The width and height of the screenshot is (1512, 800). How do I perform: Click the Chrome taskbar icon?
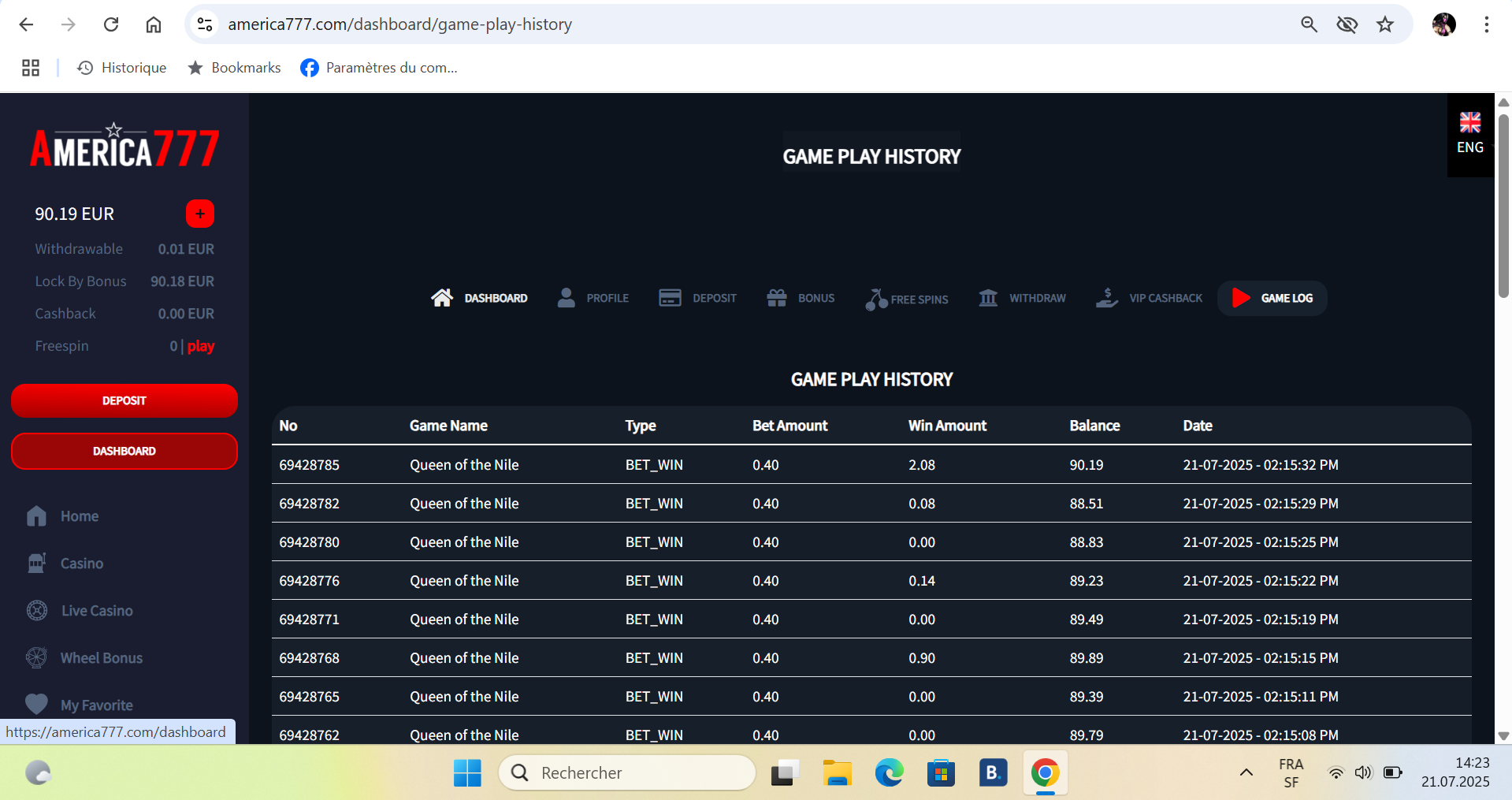(x=1045, y=773)
